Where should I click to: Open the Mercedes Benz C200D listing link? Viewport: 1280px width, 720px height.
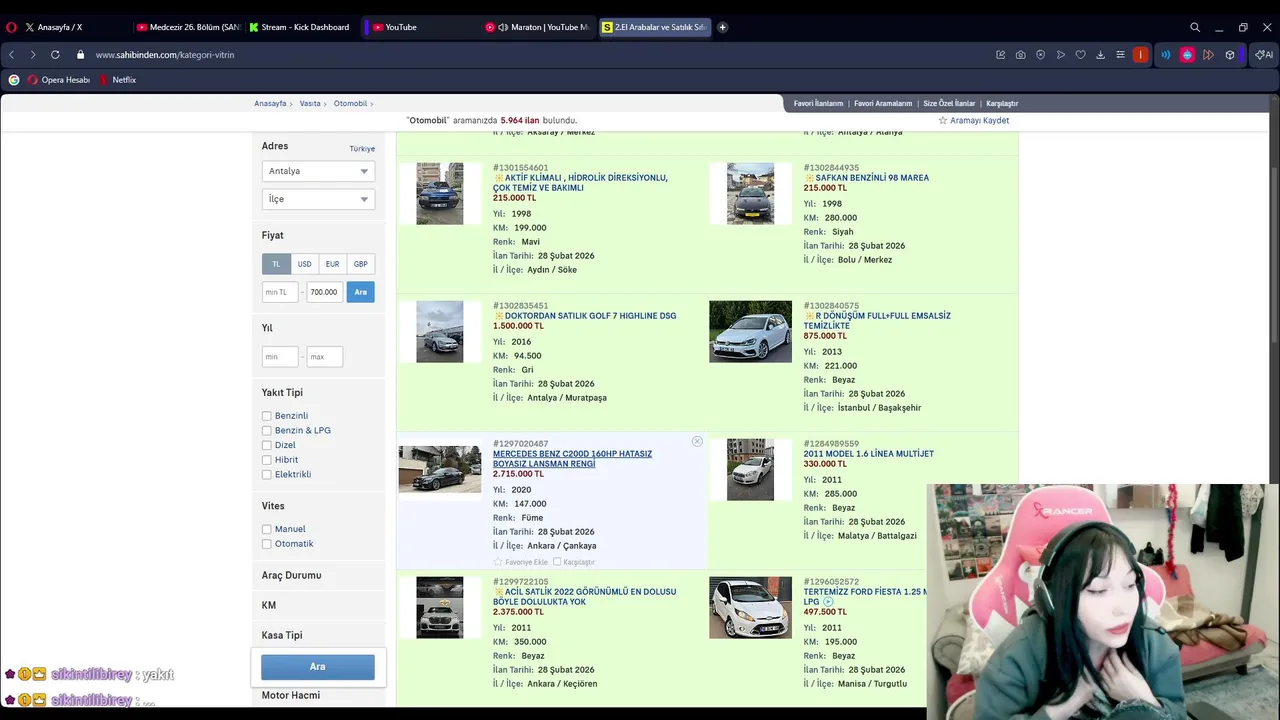pos(572,459)
